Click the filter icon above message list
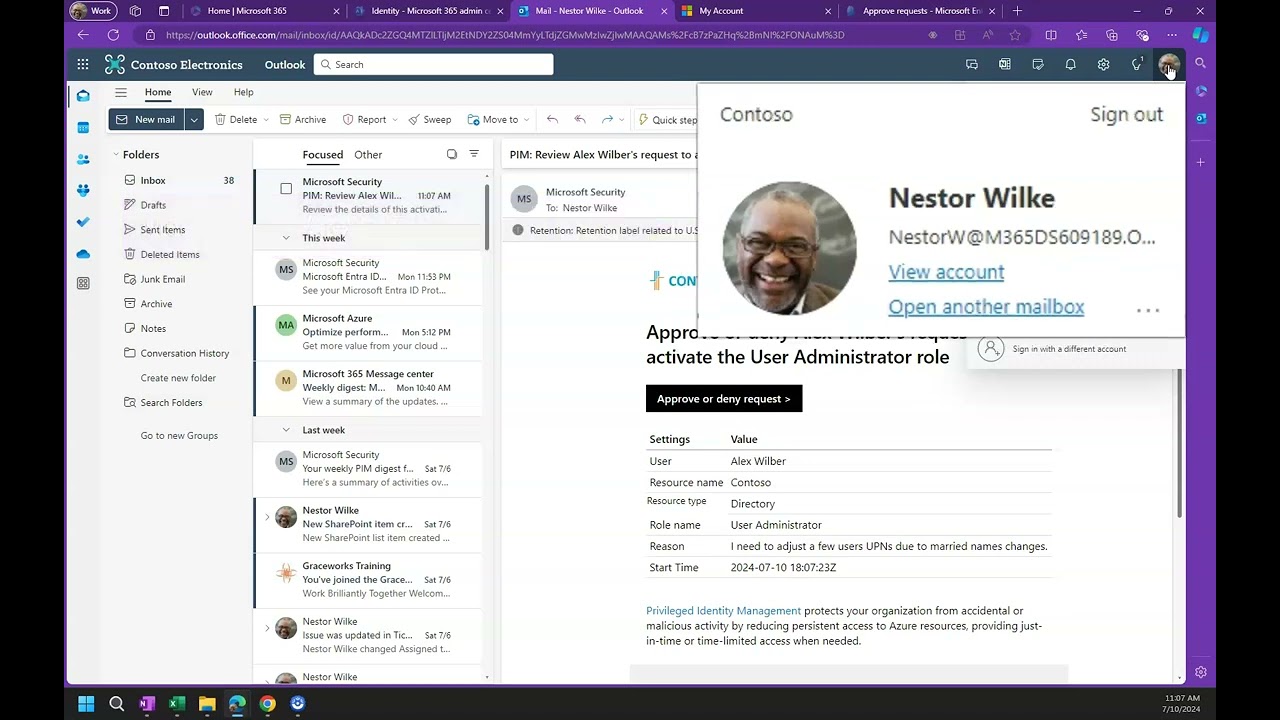 (x=474, y=154)
